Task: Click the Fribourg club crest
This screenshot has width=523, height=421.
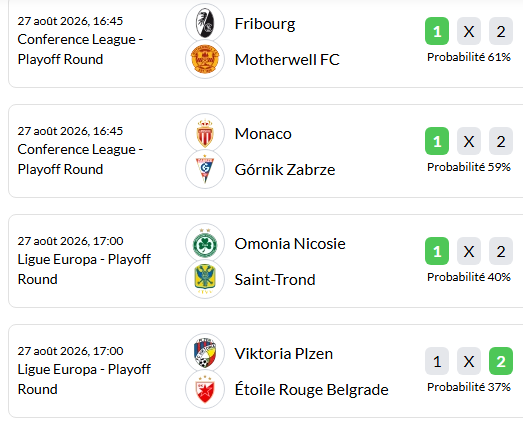Action: coord(205,23)
